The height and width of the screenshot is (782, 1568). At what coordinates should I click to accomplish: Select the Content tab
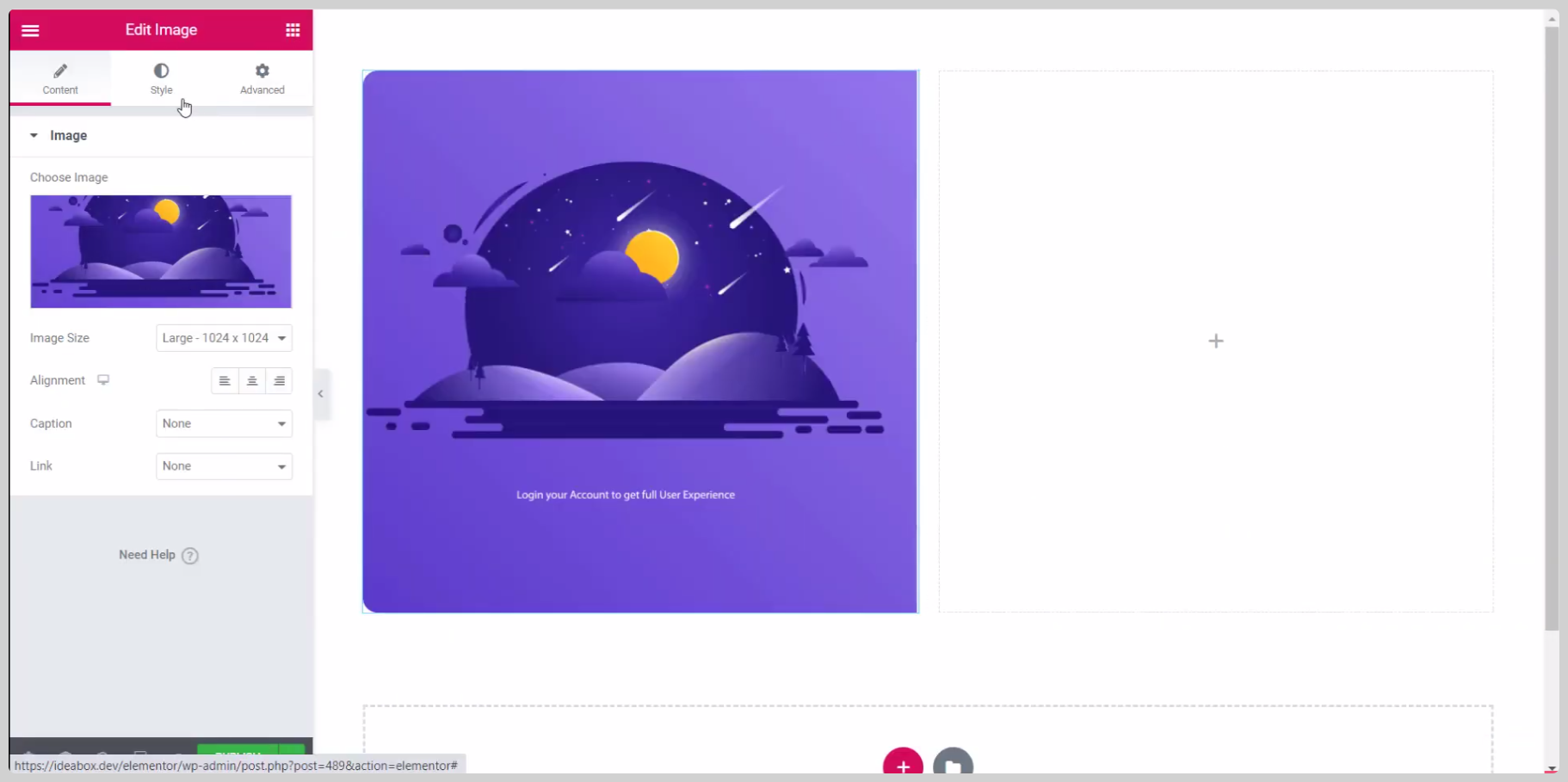click(60, 78)
